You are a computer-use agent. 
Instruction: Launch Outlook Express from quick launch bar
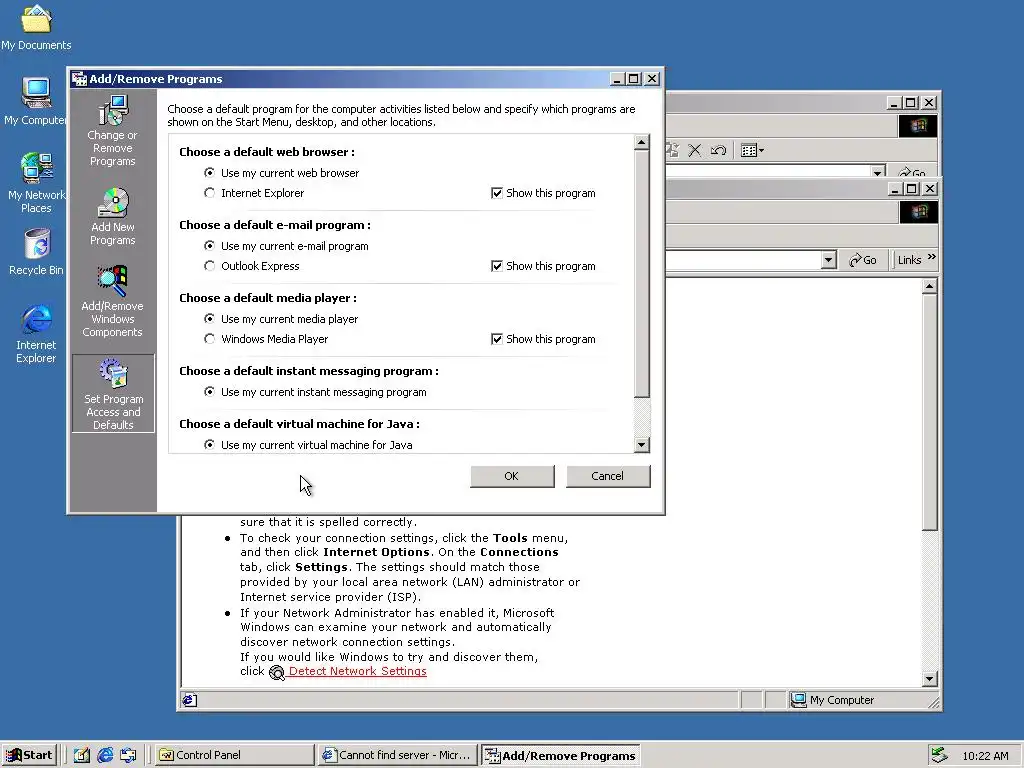128,755
